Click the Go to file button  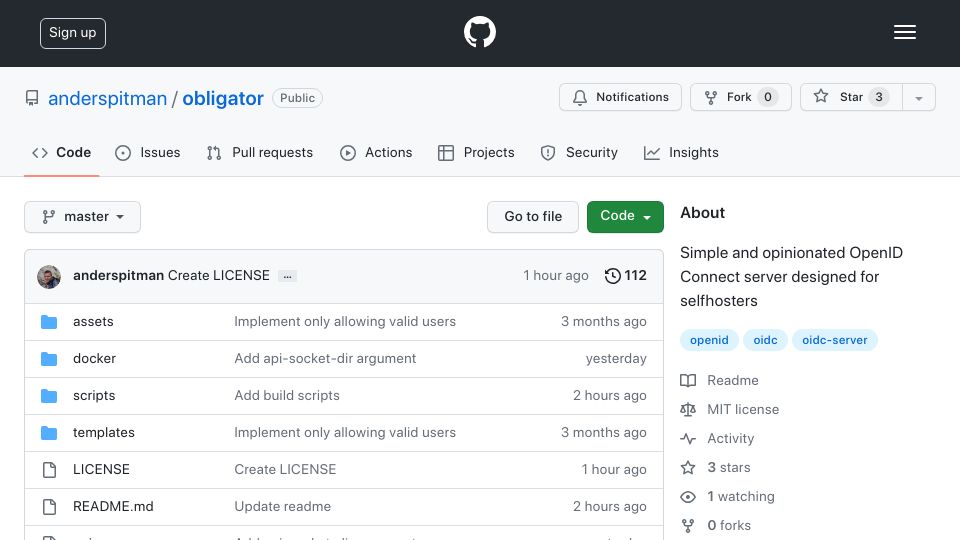pyautogui.click(x=533, y=217)
